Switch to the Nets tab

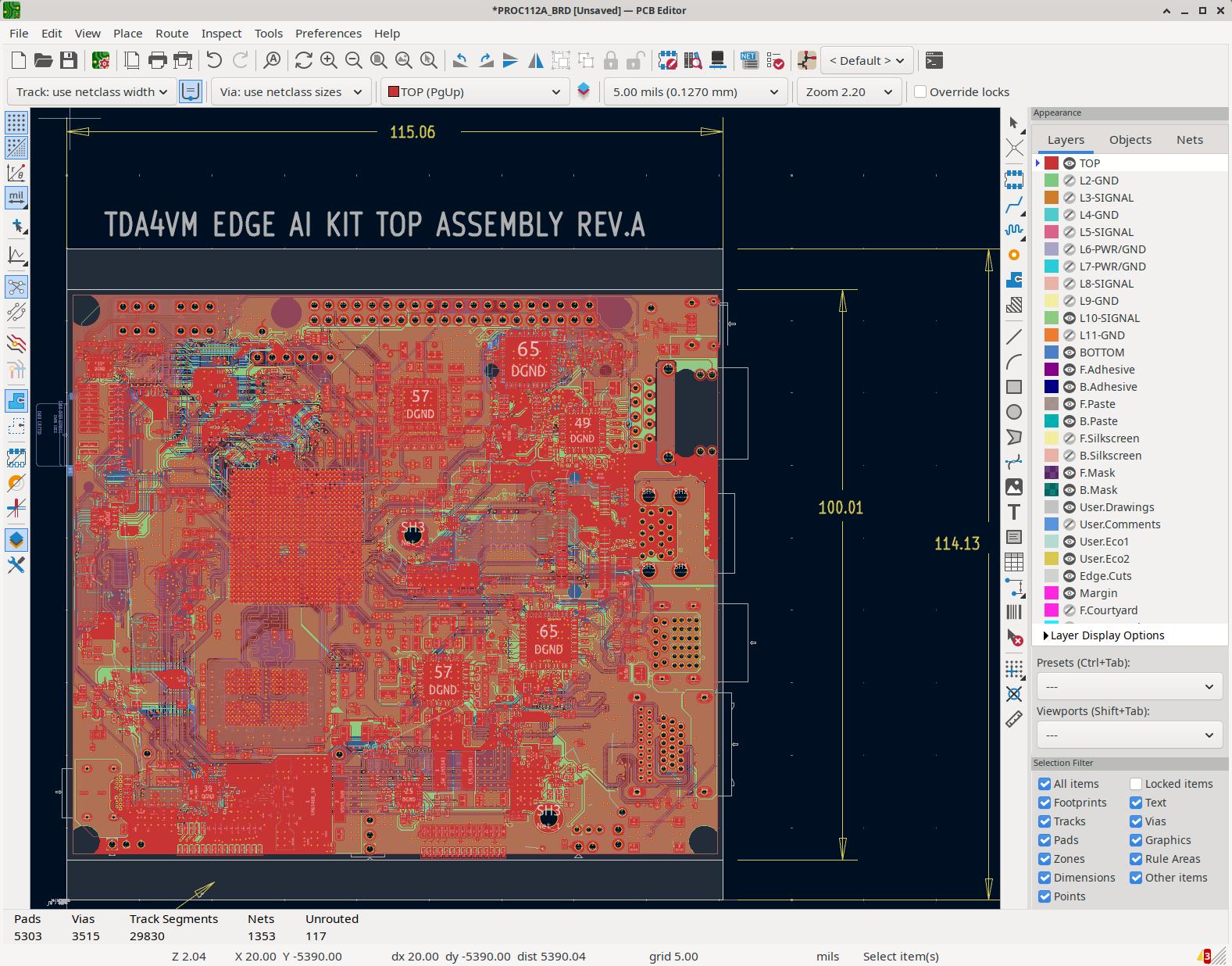(1189, 139)
